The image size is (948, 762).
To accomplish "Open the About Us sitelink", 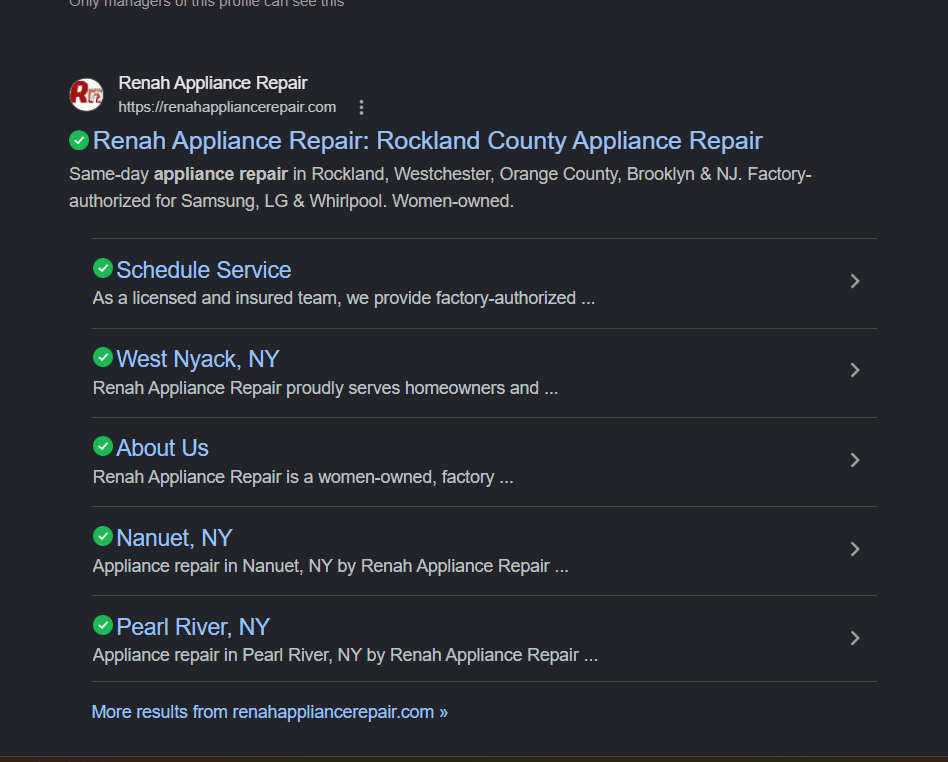I will click(162, 448).
